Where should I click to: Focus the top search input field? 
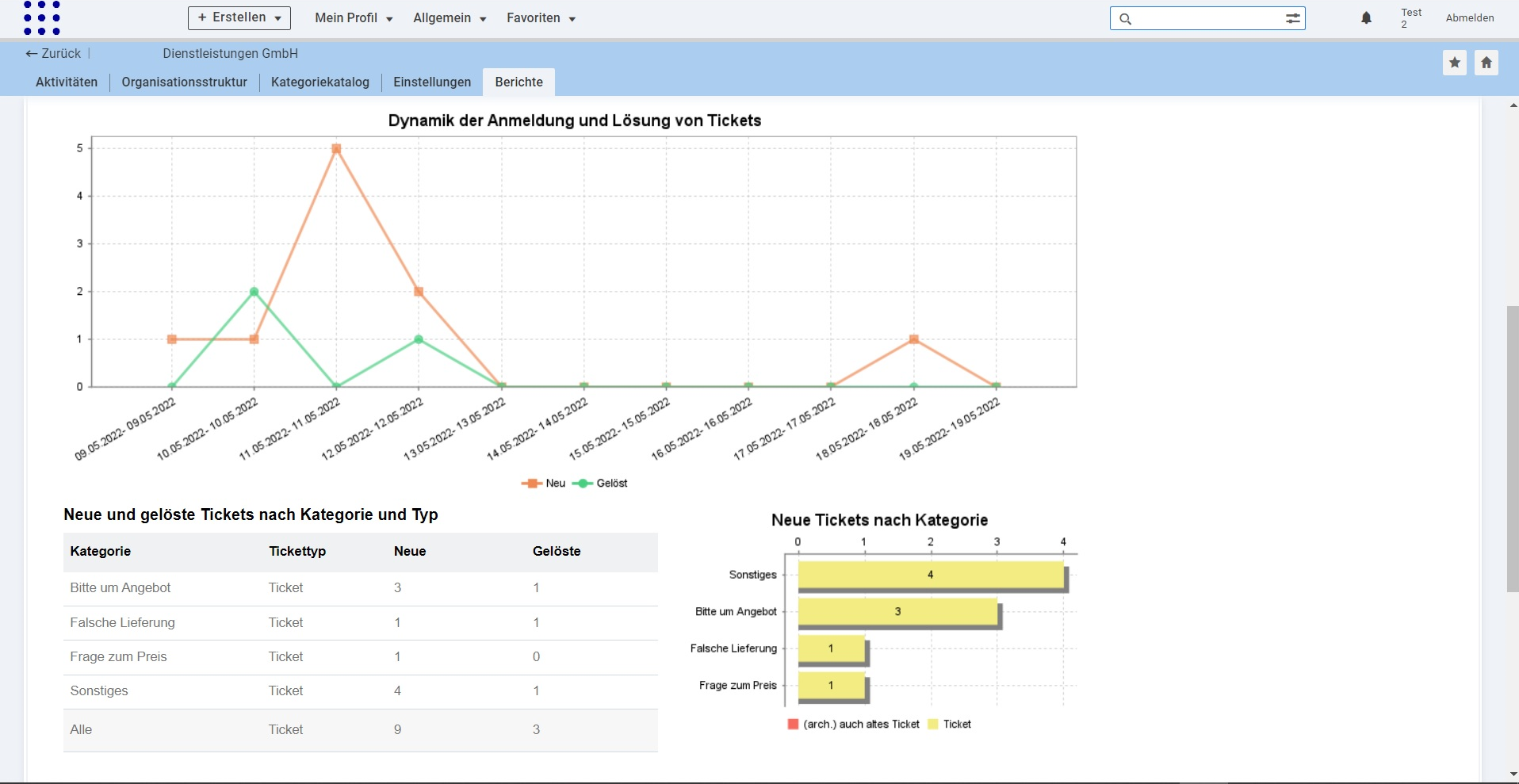1207,18
